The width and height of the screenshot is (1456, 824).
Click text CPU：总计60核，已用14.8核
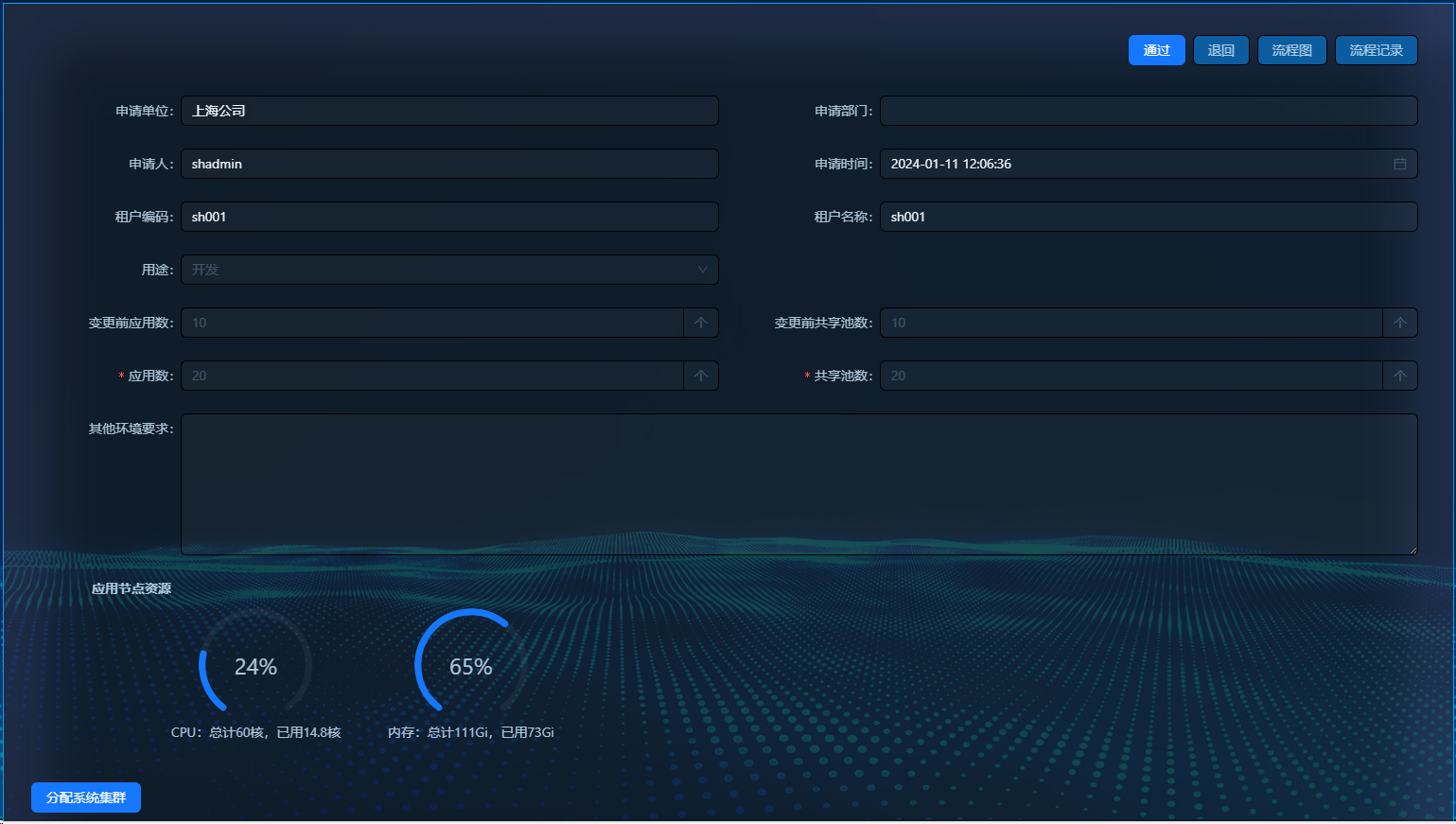255,732
